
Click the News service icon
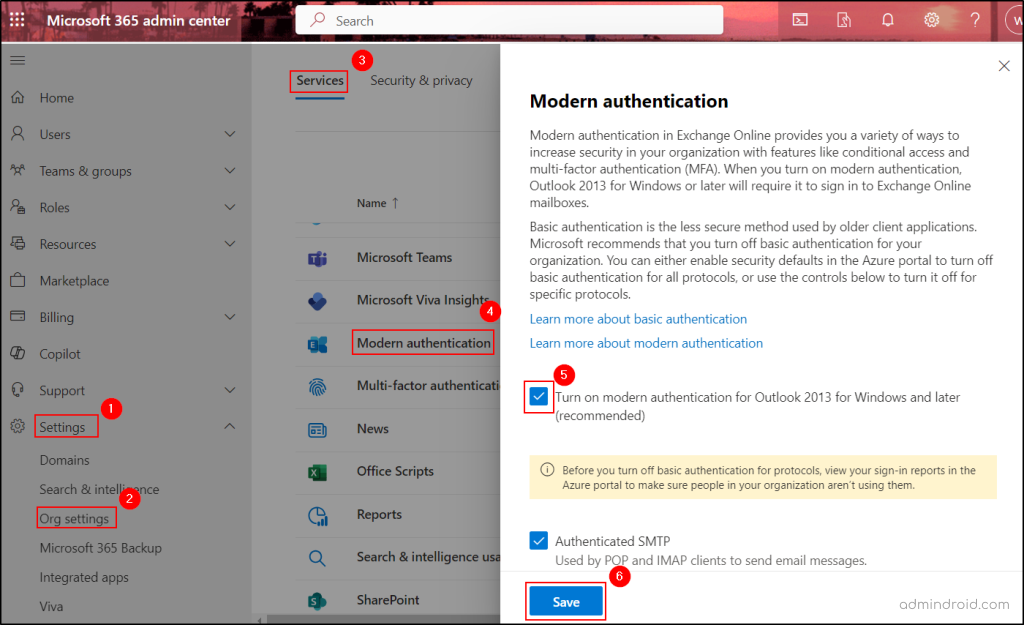(x=317, y=430)
